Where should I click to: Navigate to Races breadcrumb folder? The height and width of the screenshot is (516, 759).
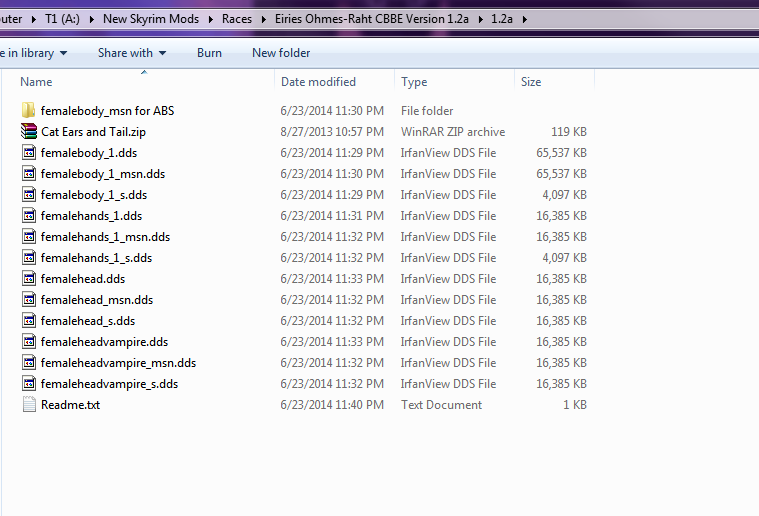[x=237, y=19]
